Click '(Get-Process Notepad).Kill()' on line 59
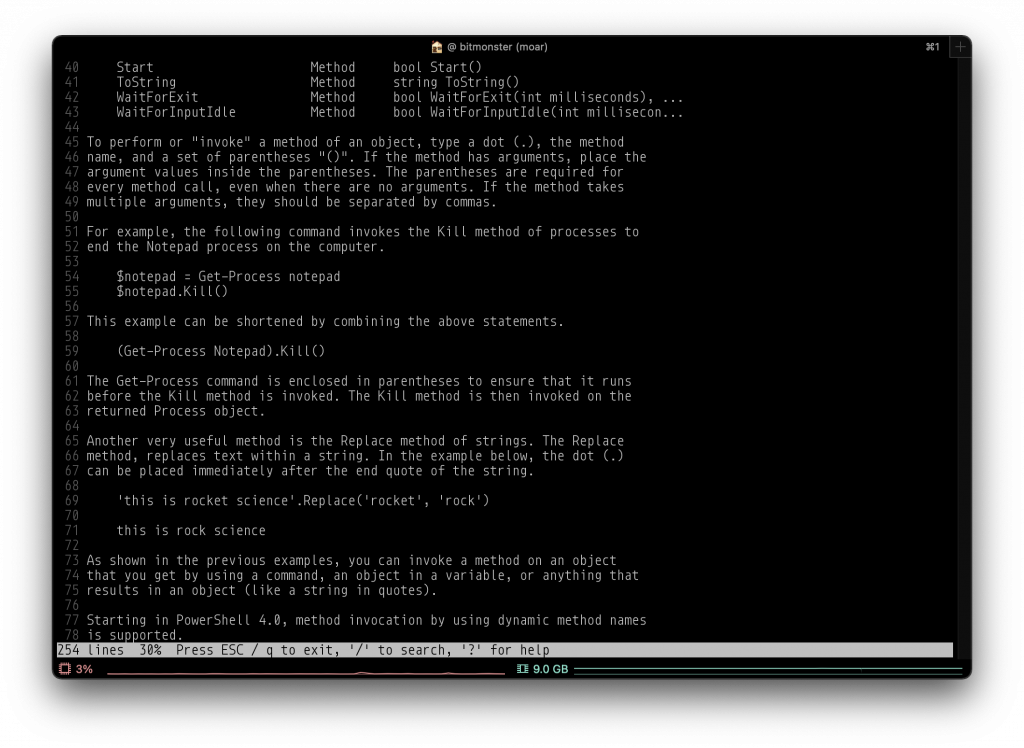Image resolution: width=1024 pixels, height=748 pixels. pos(221,351)
